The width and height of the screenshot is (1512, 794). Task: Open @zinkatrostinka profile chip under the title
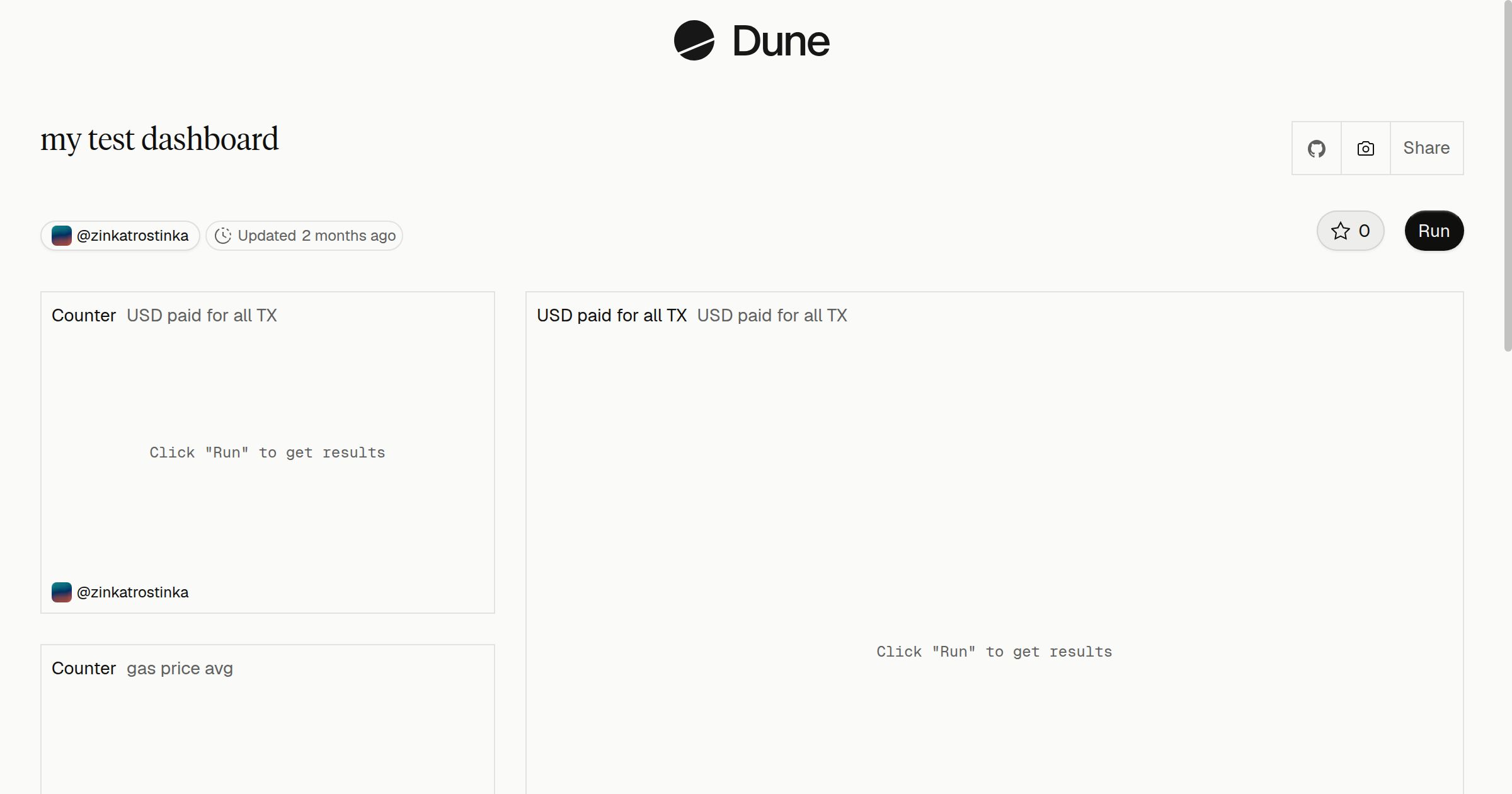point(120,236)
